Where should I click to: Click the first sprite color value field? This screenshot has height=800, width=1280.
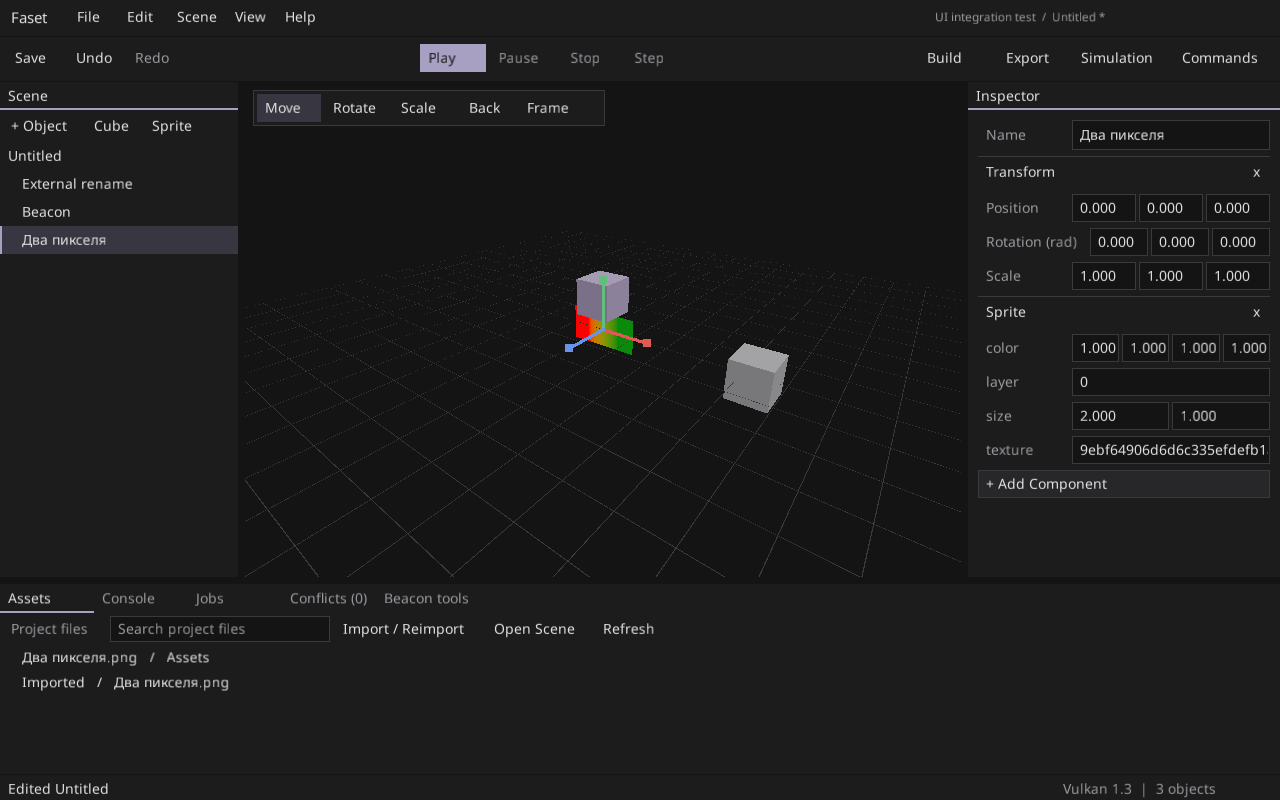(1095, 348)
